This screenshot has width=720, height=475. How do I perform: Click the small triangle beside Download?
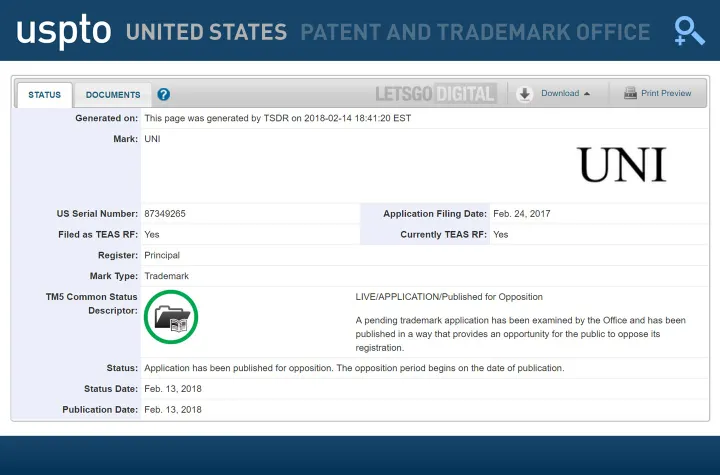pyautogui.click(x=587, y=94)
